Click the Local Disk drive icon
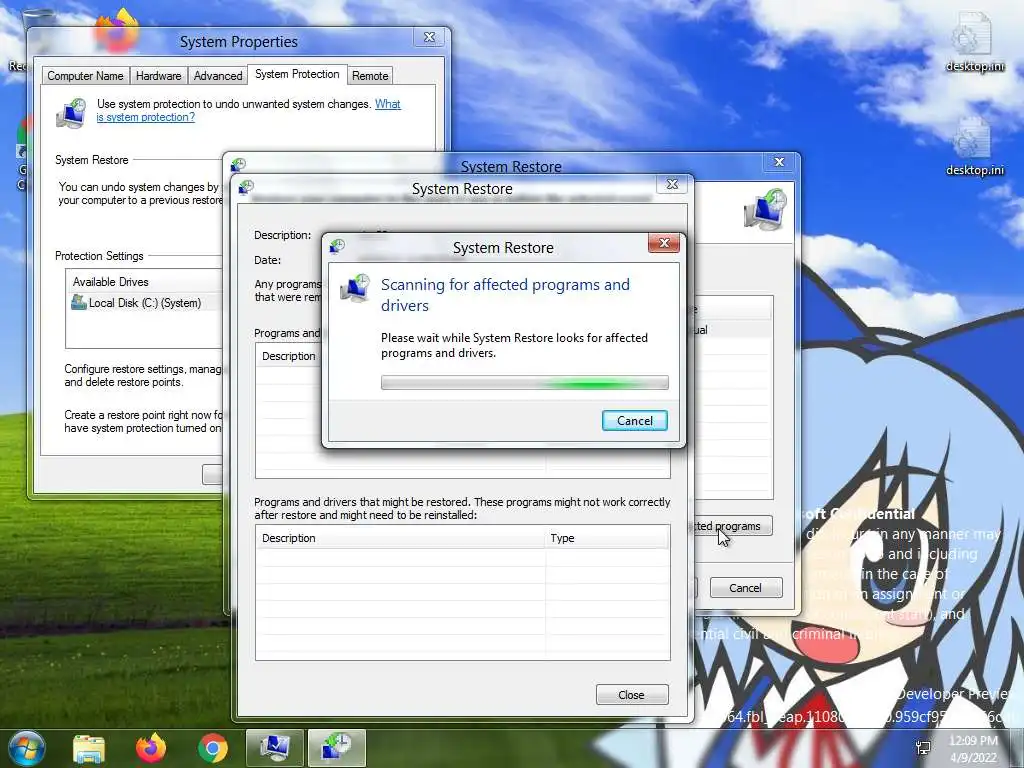Image resolution: width=1024 pixels, height=768 pixels. 78,302
